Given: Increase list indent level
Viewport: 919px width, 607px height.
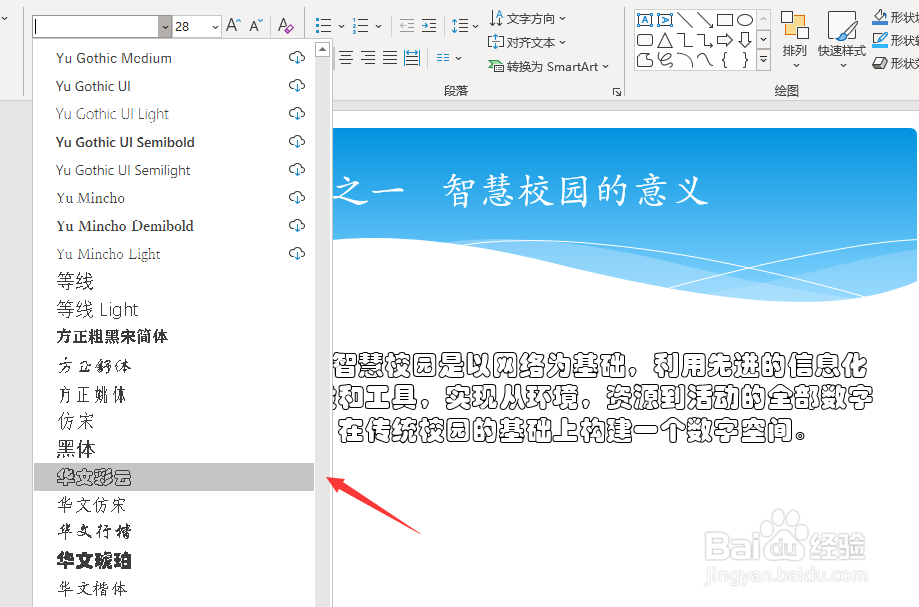Looking at the screenshot, I should point(429,25).
